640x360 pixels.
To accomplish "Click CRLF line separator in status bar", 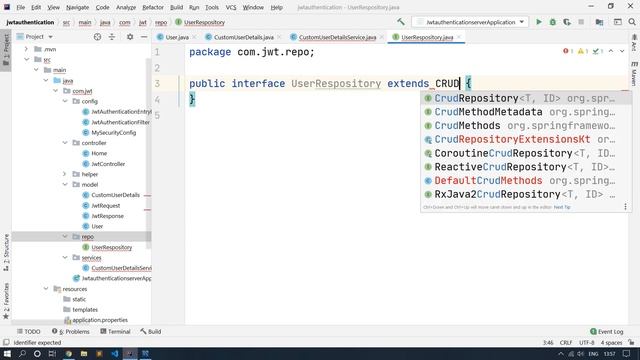I will point(566,342).
